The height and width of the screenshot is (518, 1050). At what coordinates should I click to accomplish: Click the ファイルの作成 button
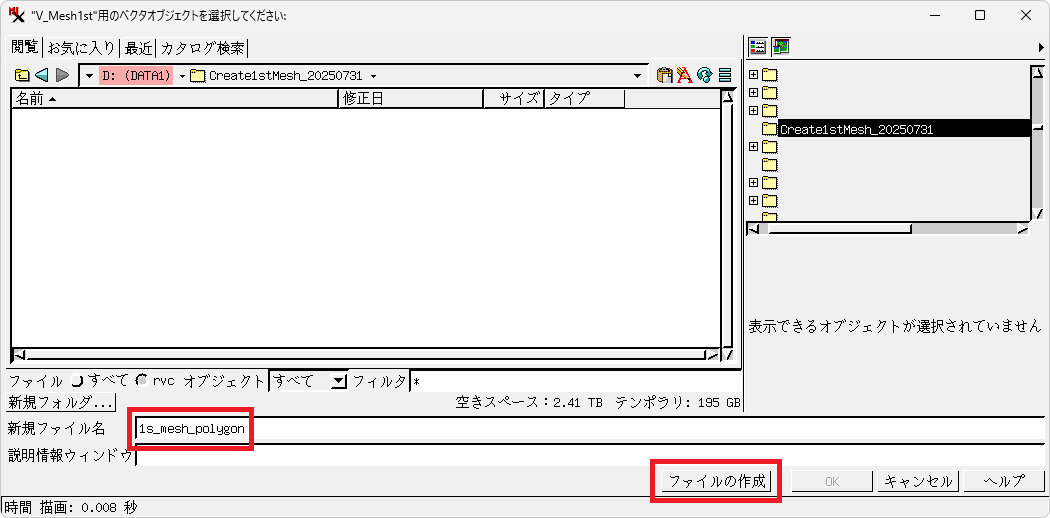(x=717, y=481)
